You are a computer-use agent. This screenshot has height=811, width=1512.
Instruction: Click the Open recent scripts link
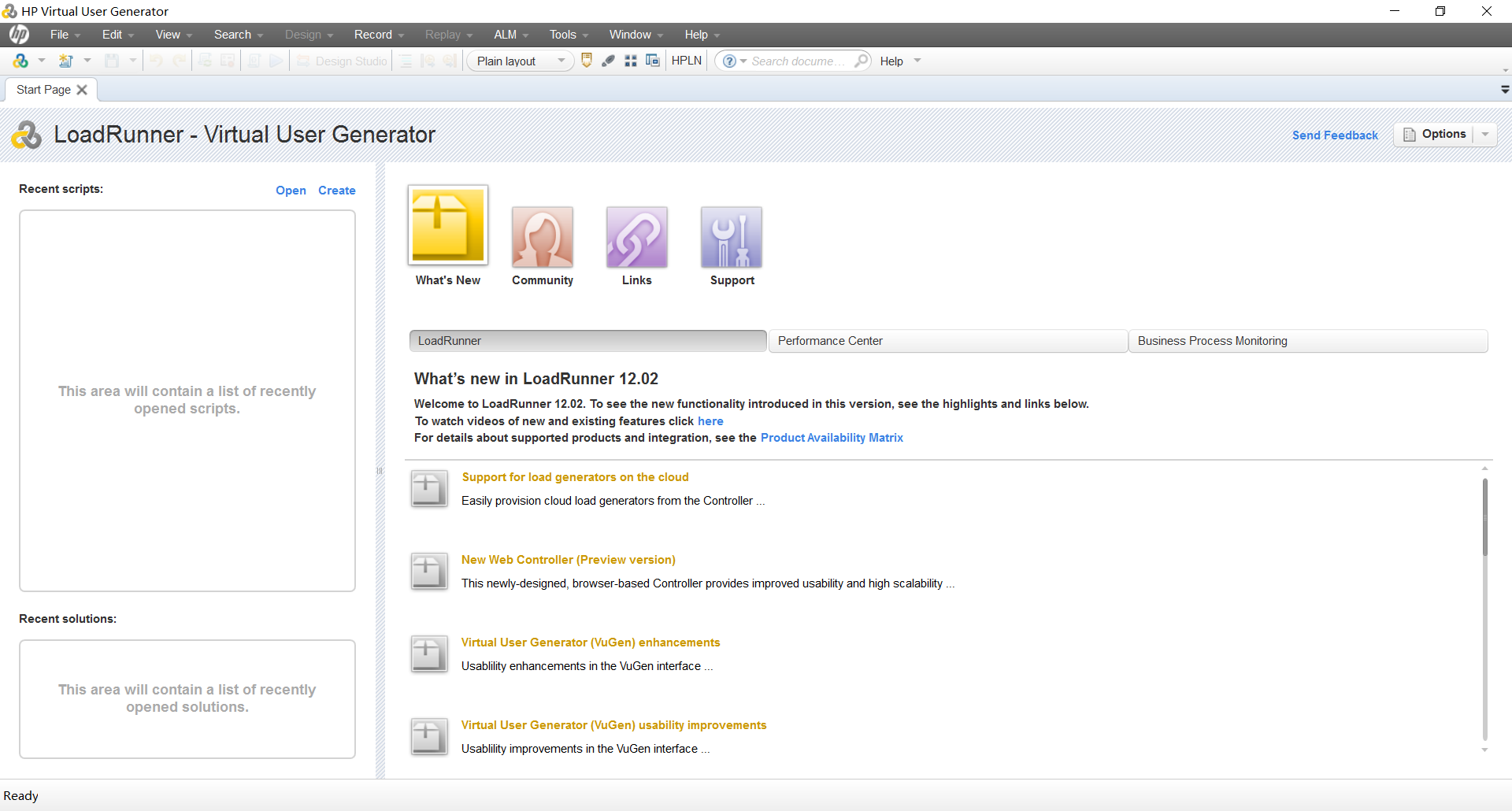(x=291, y=191)
